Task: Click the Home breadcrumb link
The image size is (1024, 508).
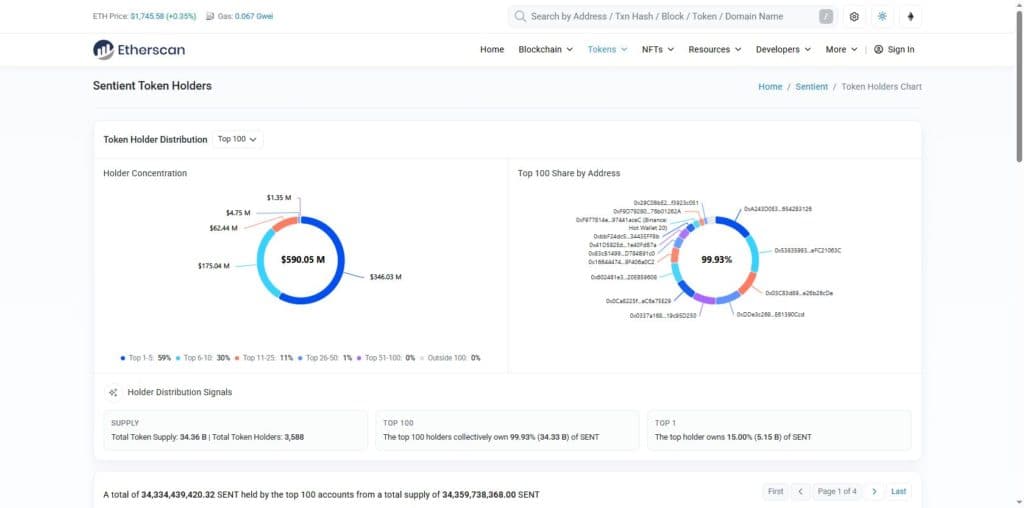Action: click(770, 87)
